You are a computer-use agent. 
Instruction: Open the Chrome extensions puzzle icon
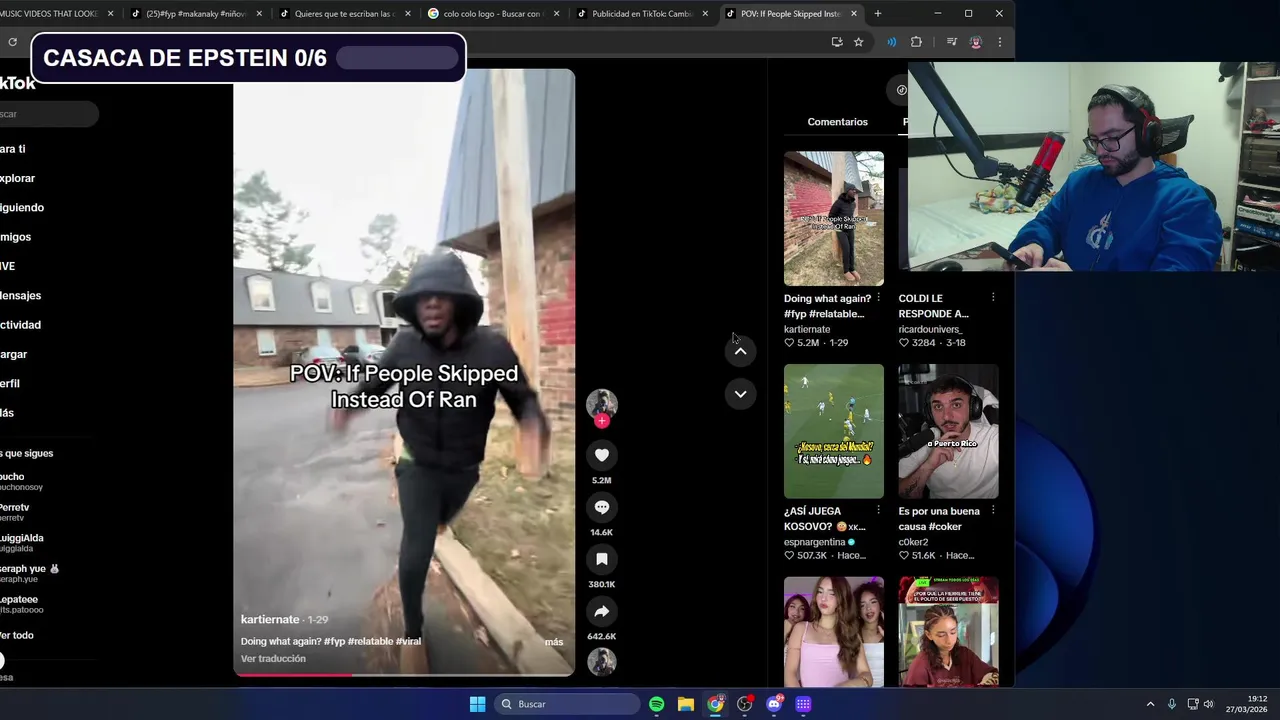[916, 42]
